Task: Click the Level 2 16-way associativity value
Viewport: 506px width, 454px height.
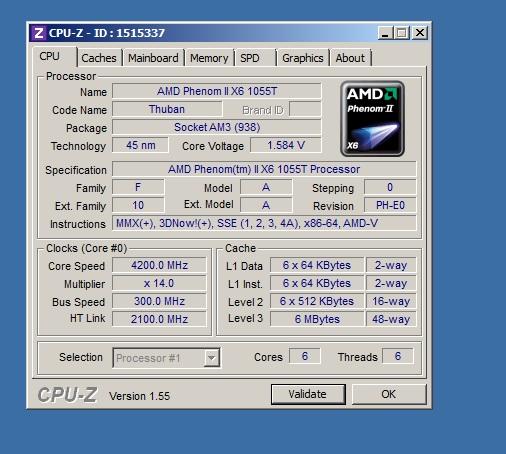Action: (x=391, y=301)
